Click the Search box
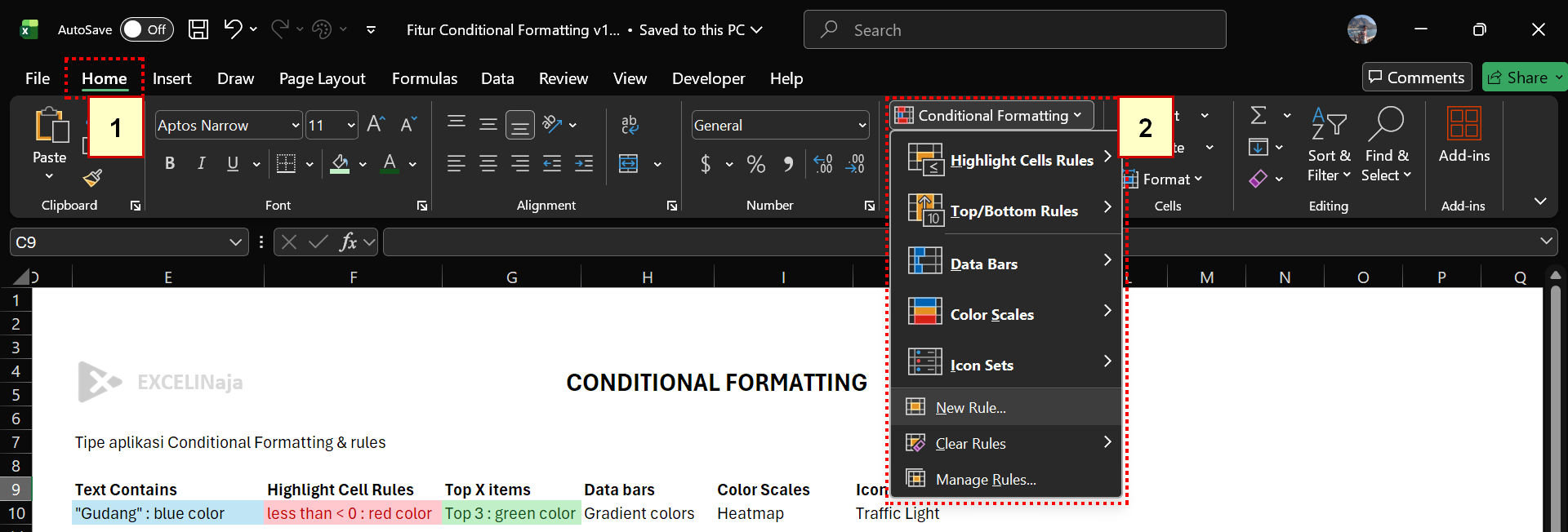This screenshot has width=1568, height=532. (x=1015, y=29)
